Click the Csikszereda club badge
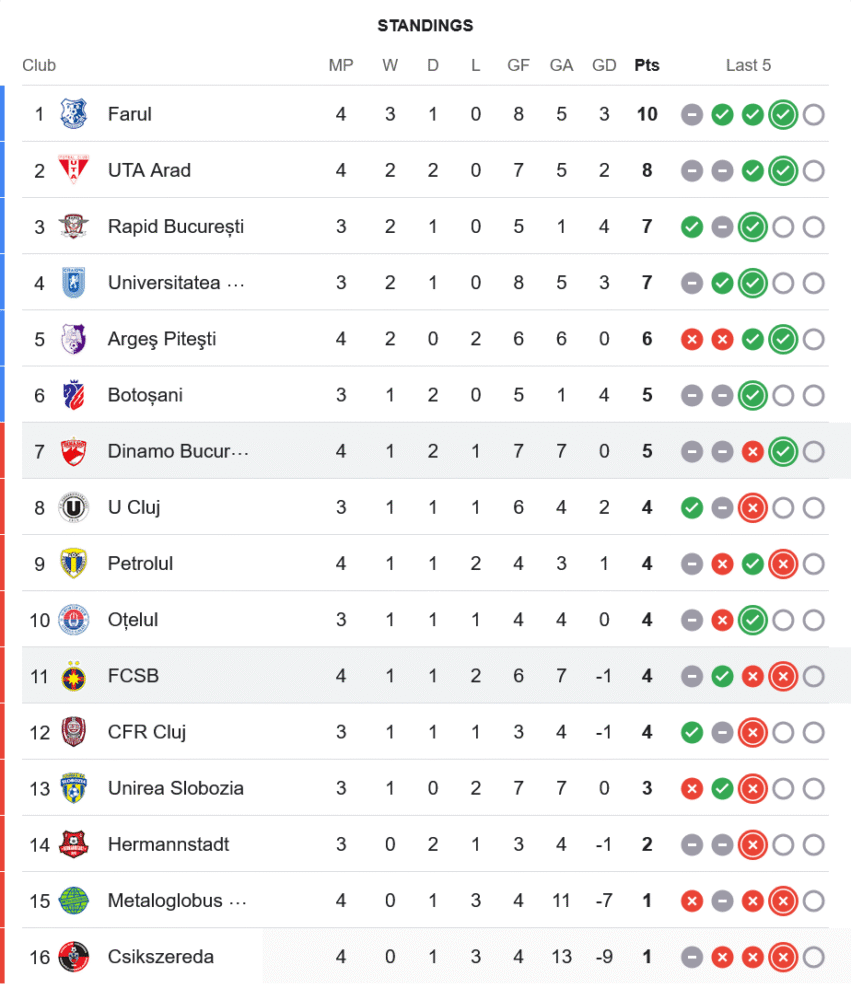Screen dimensions: 851x1000 tap(73, 957)
